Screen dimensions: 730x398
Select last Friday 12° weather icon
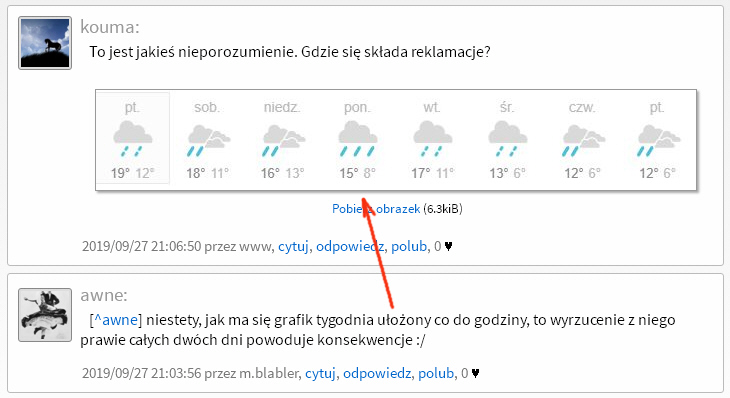(x=658, y=140)
